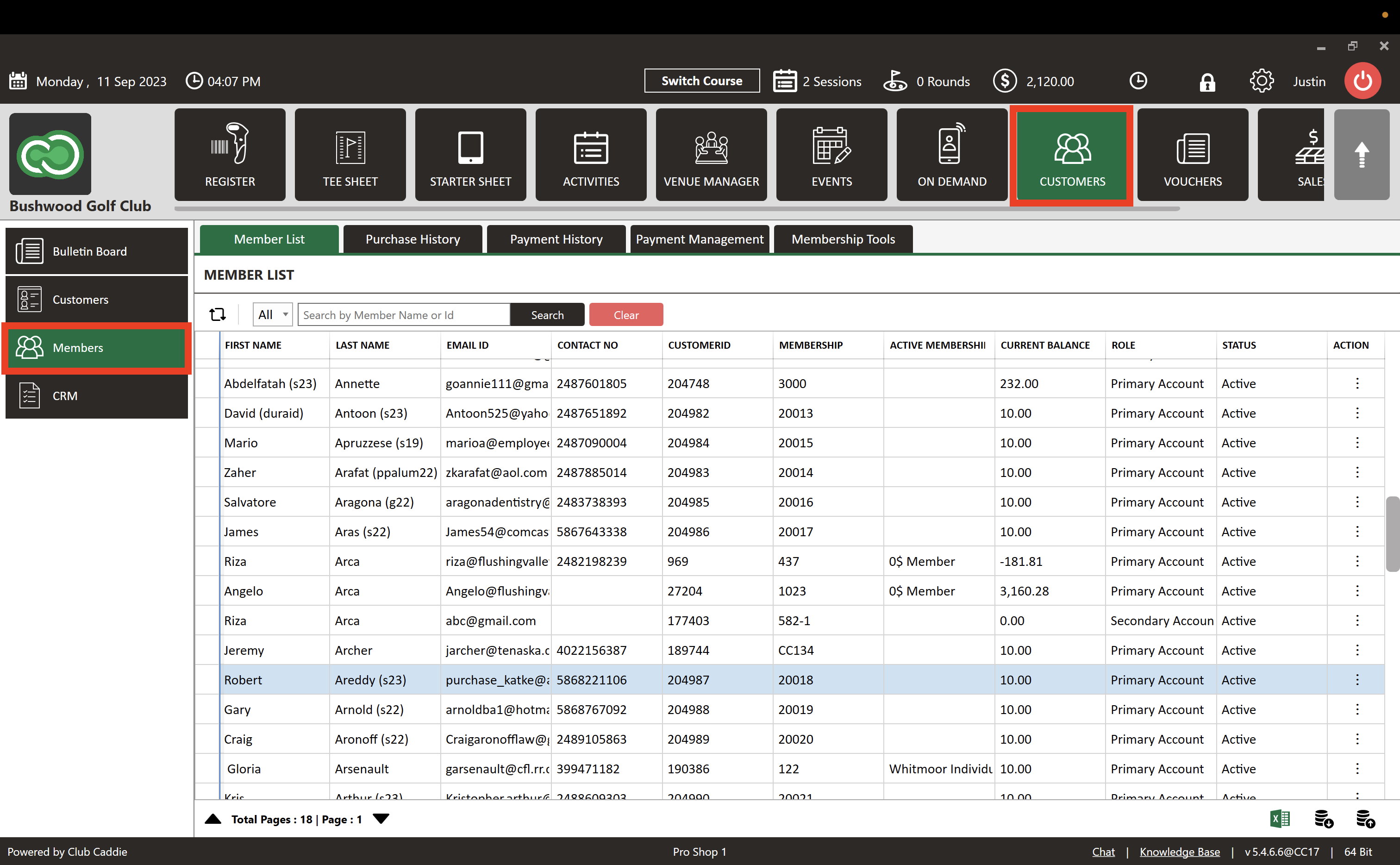Screen dimensions: 1400x865
Task: Switch to the Purchase History tab
Action: [412, 239]
